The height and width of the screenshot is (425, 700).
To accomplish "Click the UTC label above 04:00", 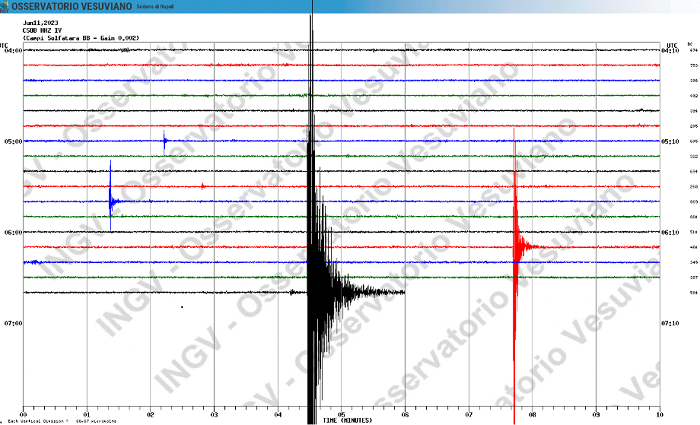I will pos(4,46).
